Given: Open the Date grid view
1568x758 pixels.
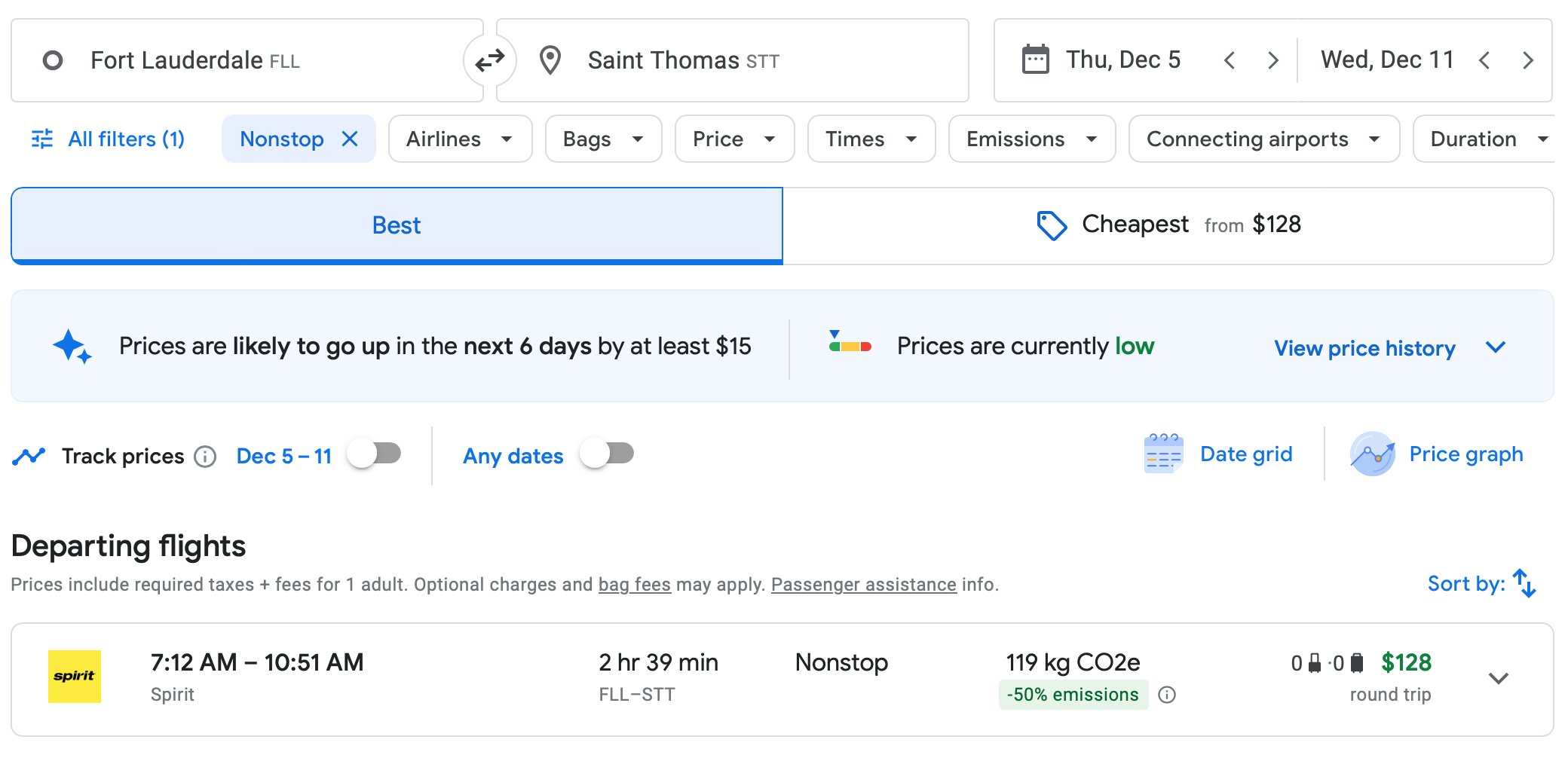Looking at the screenshot, I should (1218, 454).
